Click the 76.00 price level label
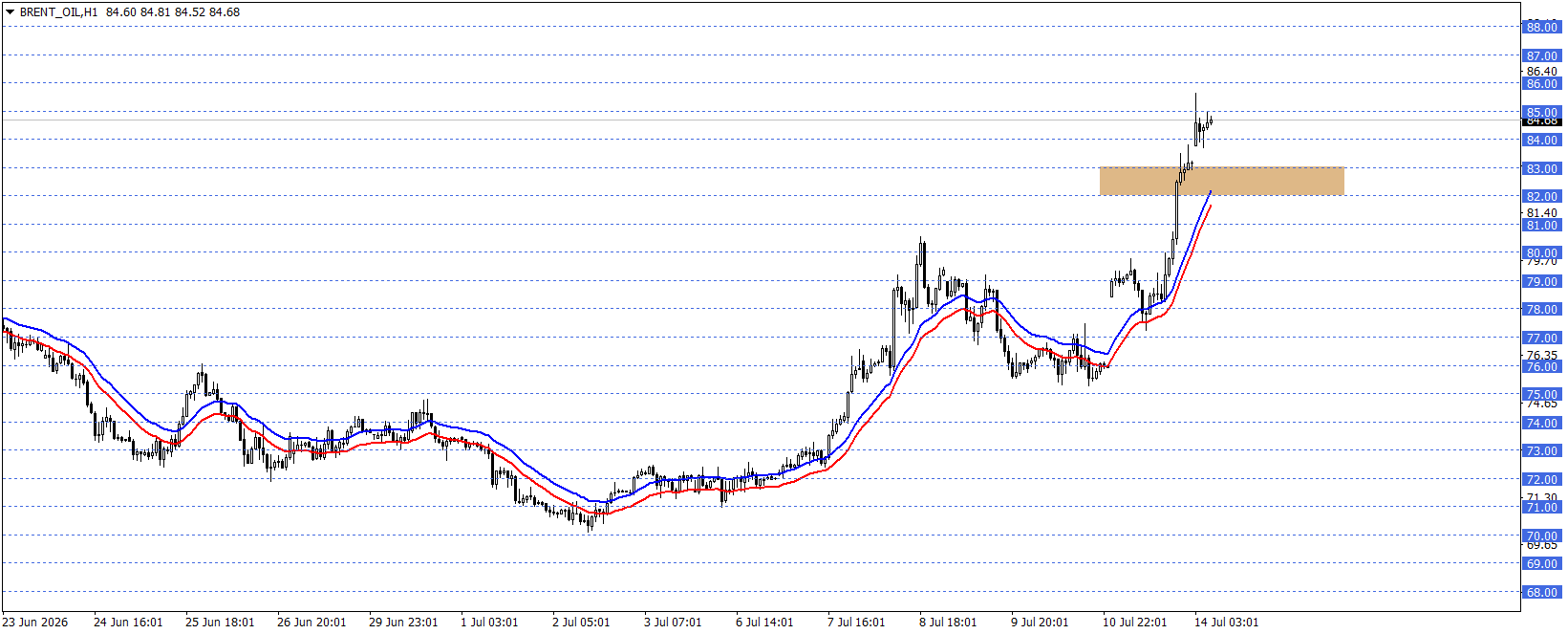 coord(1541,367)
